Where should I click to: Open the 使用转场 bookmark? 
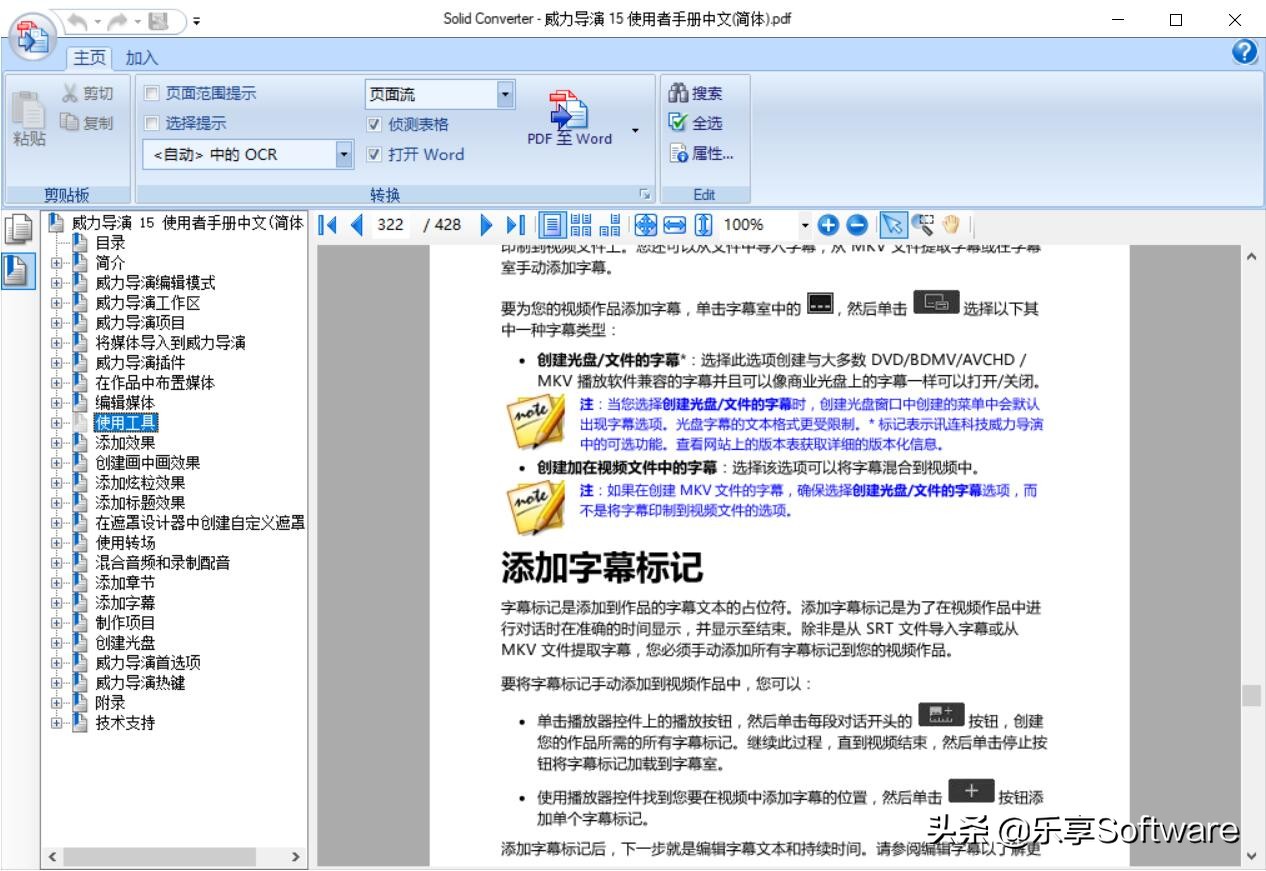[x=125, y=543]
